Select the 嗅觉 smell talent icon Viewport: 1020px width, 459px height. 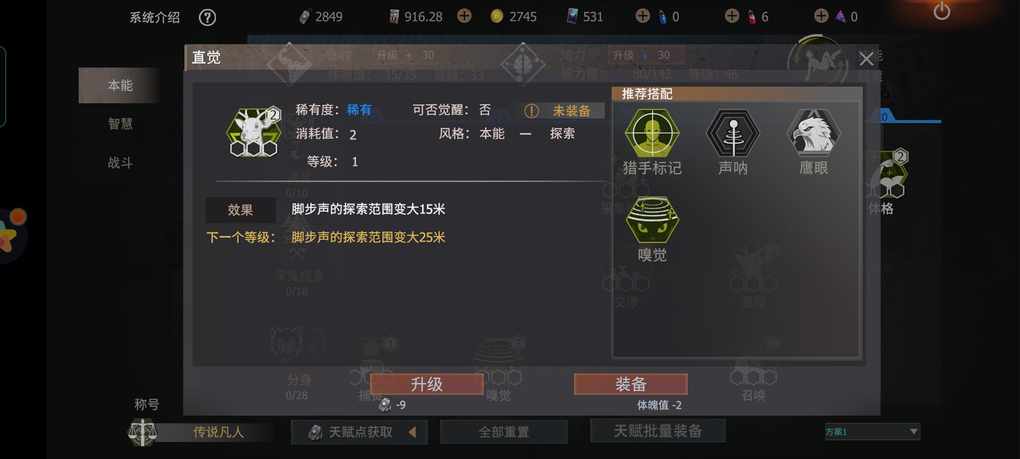pyautogui.click(x=652, y=220)
